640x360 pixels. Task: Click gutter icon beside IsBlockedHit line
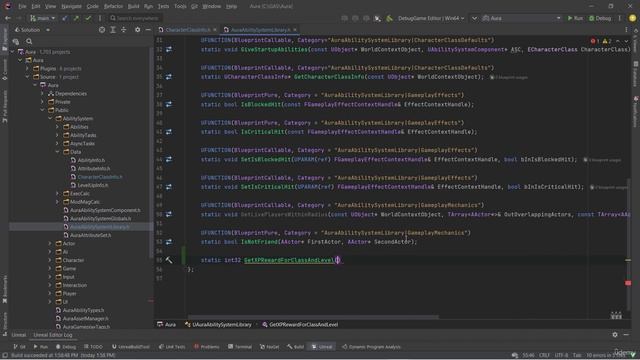tap(169, 104)
